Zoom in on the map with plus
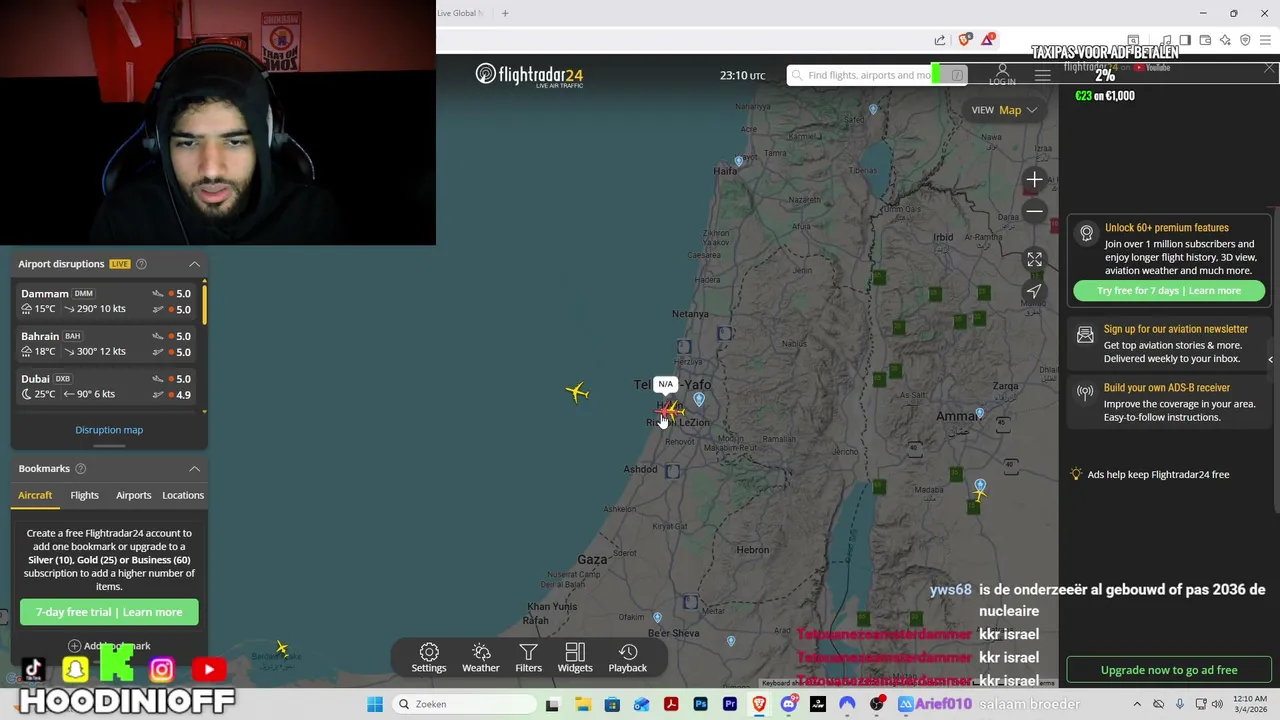Screen dimensions: 1280x720 click(x=1034, y=180)
